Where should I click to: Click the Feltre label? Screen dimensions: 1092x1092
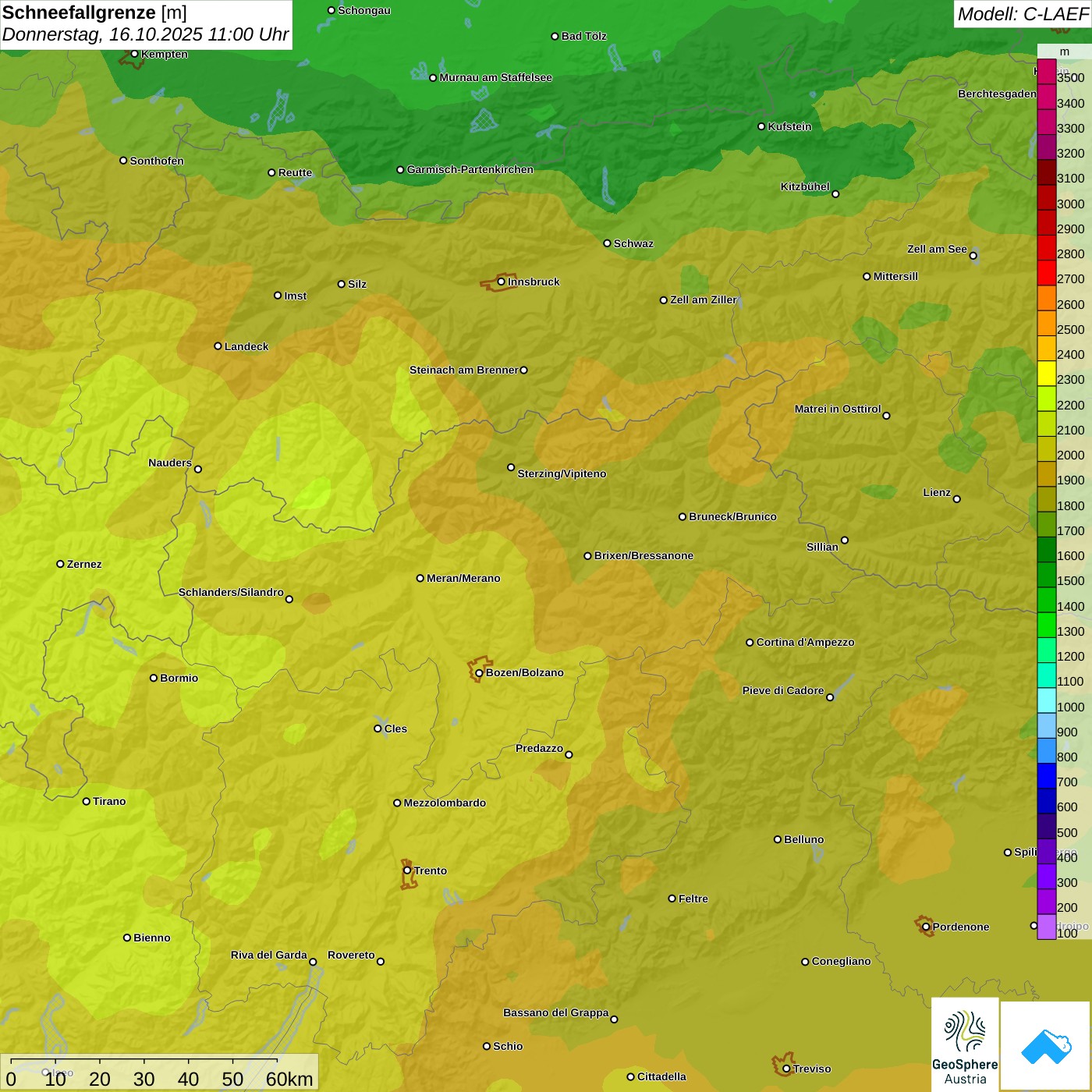[x=693, y=899]
